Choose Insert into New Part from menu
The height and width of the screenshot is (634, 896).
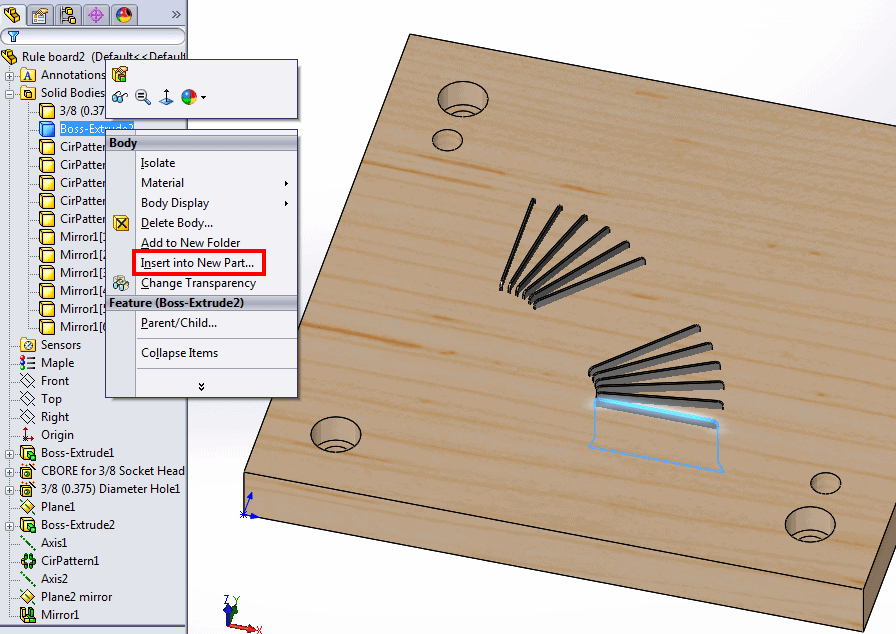click(x=198, y=263)
